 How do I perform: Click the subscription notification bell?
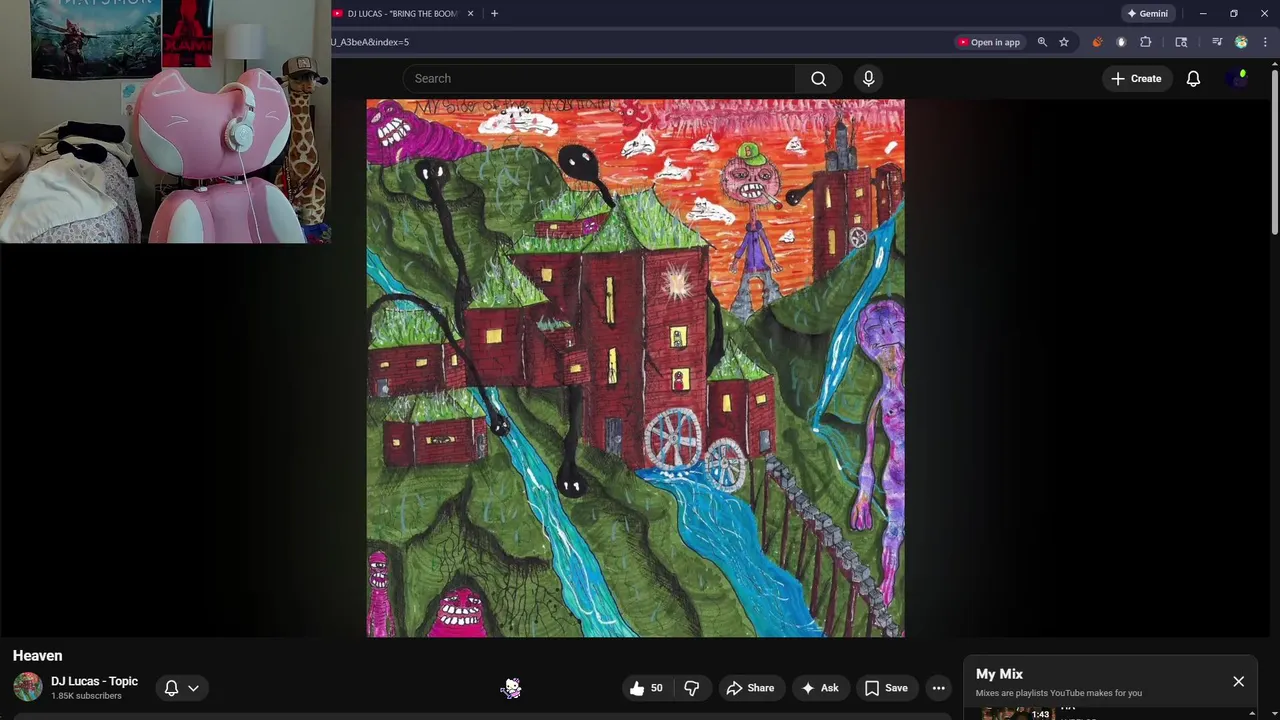[171, 688]
